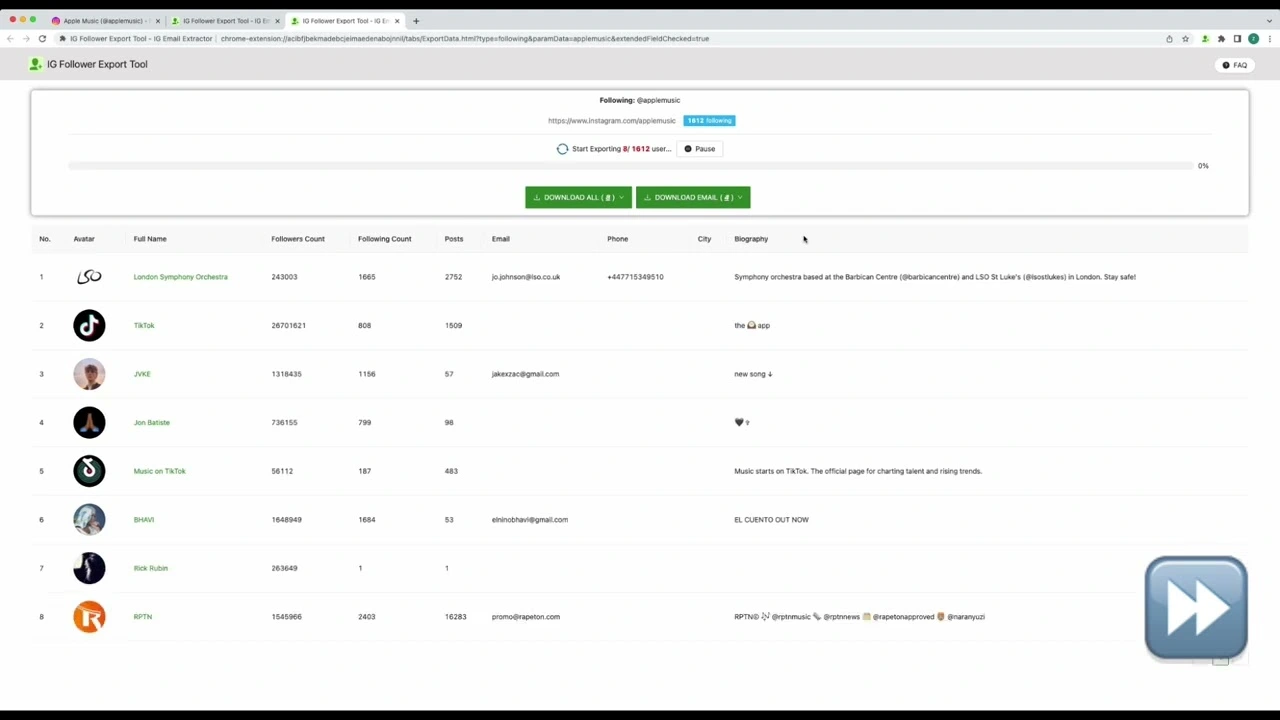
Task: Switch to the second IG Follower Export tab
Action: [x=224, y=21]
